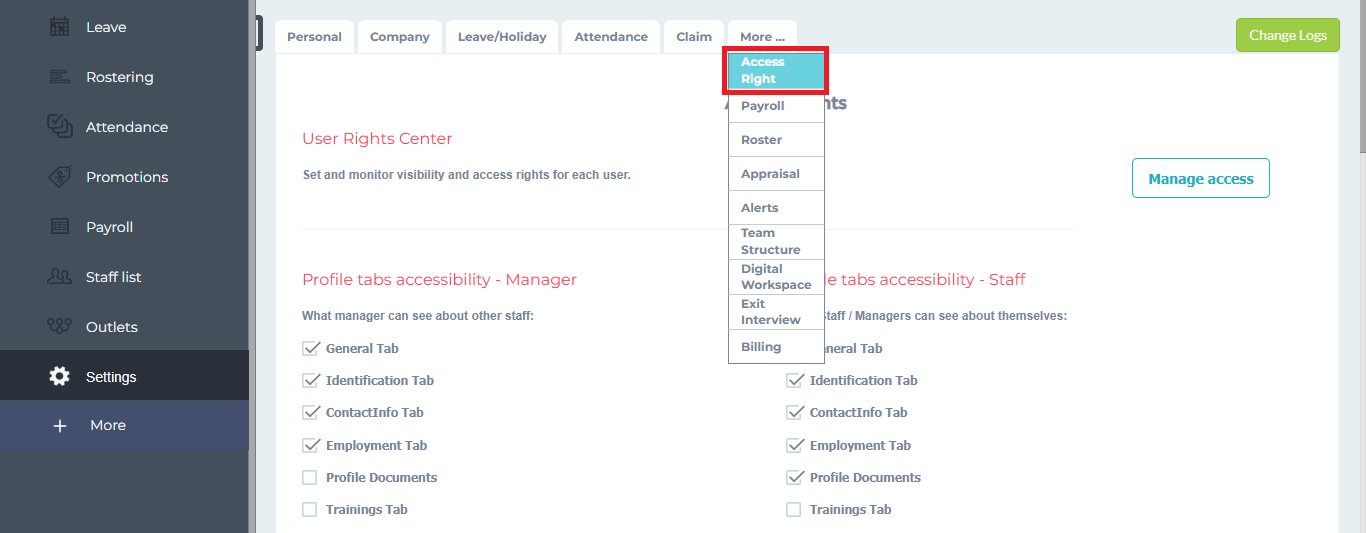Click the Payroll icon in sidebar
Viewport: 1366px width, 533px height.
point(59,227)
